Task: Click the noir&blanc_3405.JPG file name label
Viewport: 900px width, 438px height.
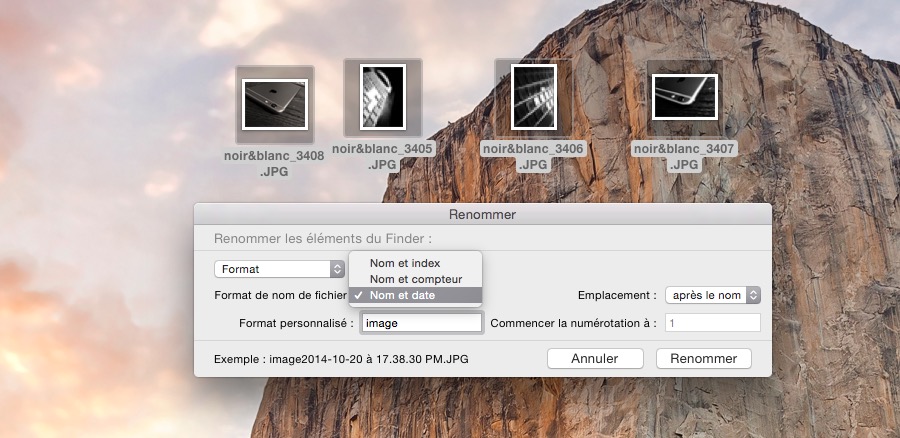Action: click(x=382, y=156)
